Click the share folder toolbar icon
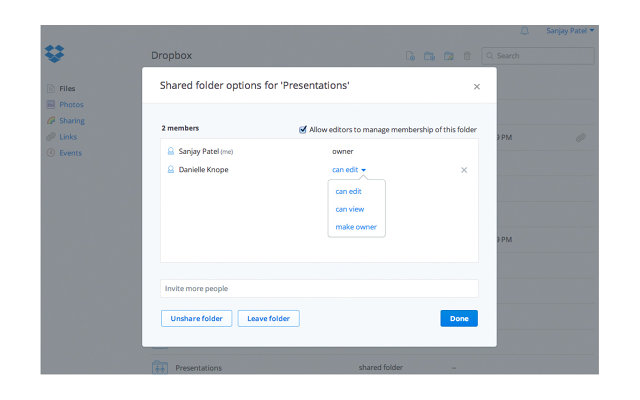Screen dimensions: 640x400 click(x=449, y=56)
